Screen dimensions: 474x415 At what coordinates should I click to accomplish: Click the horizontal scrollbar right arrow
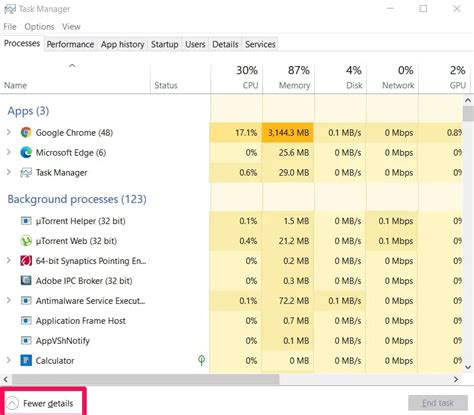[x=456, y=379]
